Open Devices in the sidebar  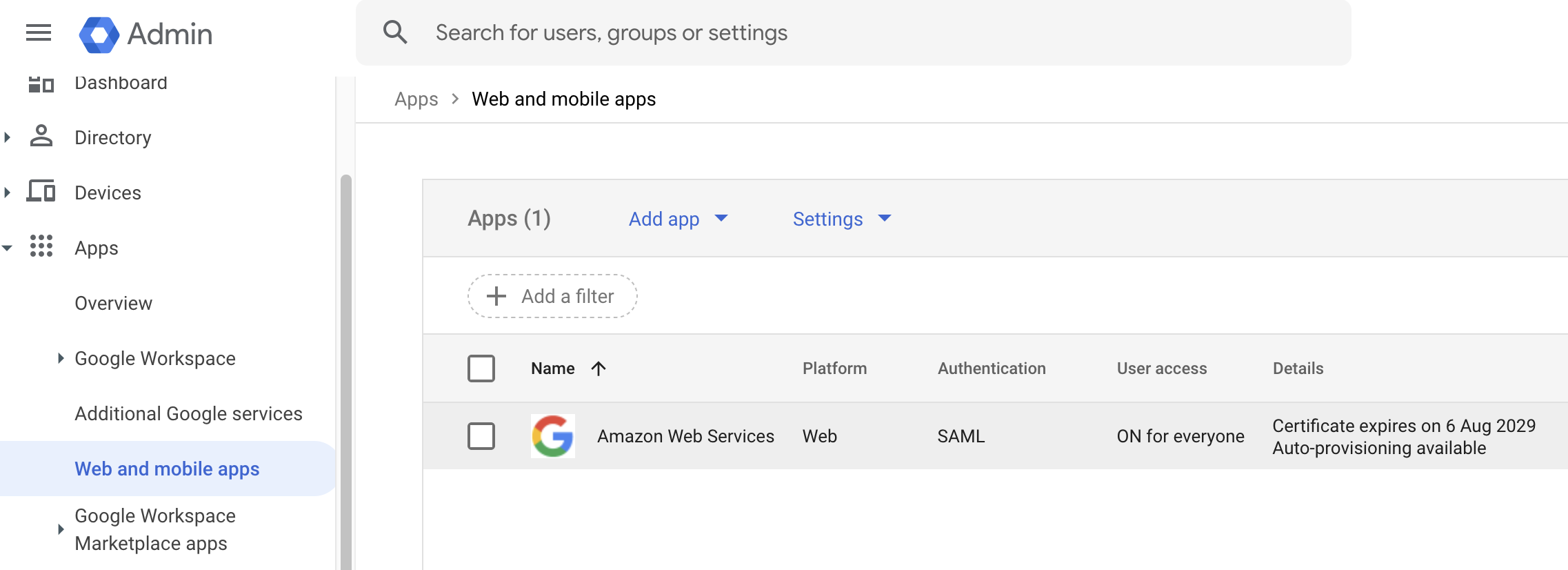pyautogui.click(x=108, y=193)
